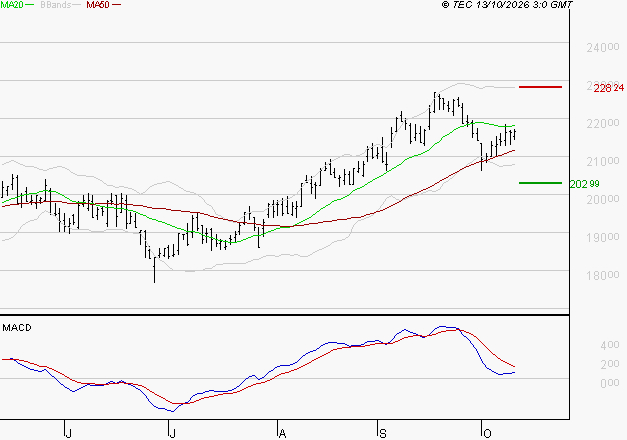Click the O month marker on the time axis
627x440 pixels.
click(487, 434)
